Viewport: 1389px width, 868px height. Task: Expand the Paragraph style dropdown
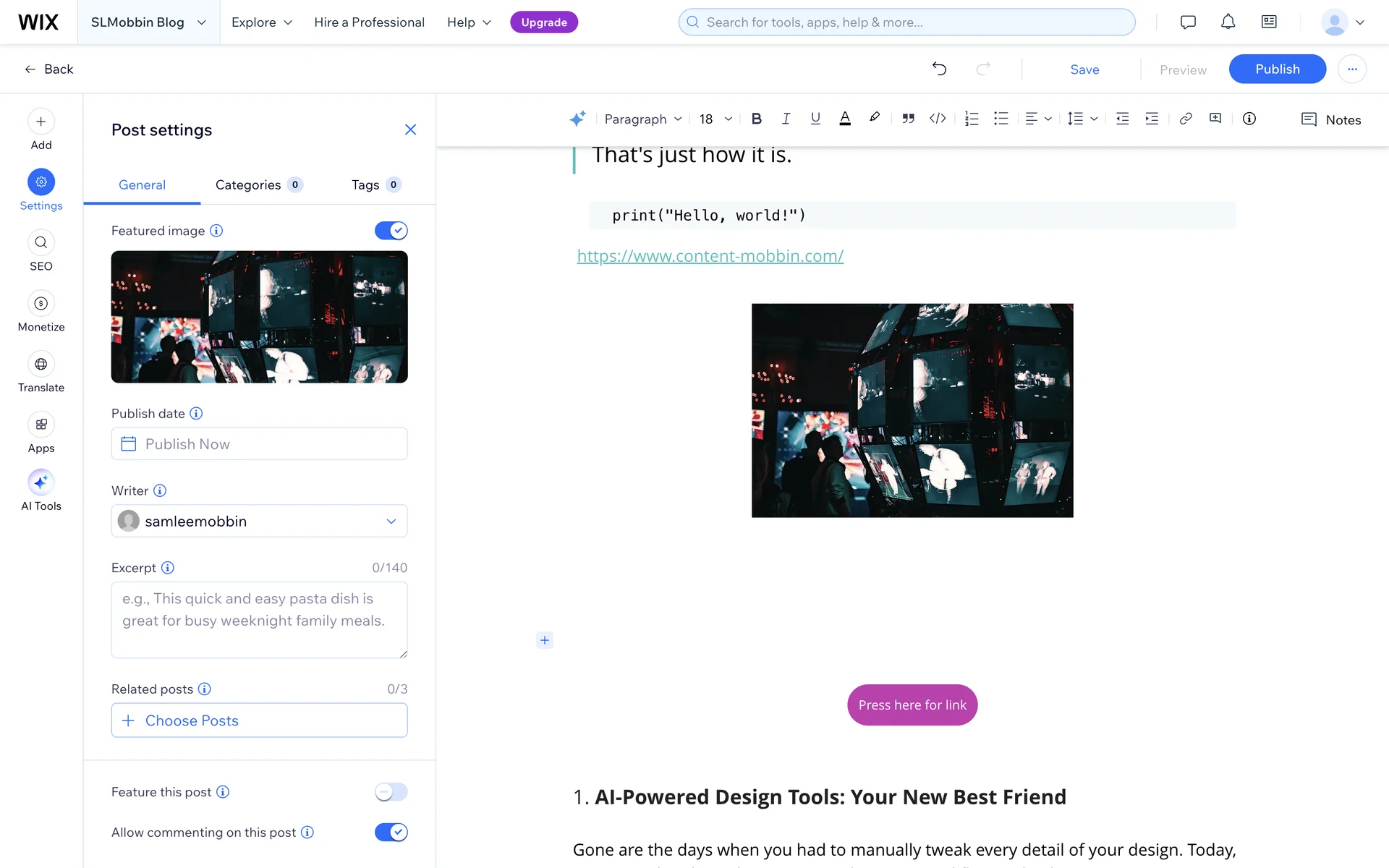click(642, 119)
